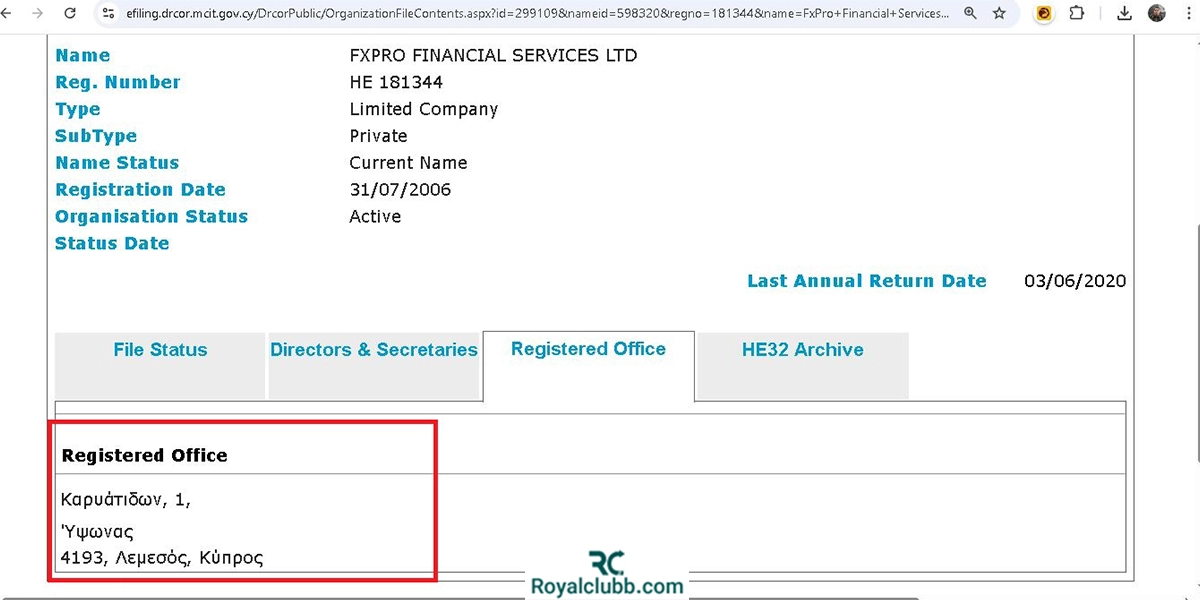Viewport: 1200px width, 600px height.
Task: Click the zoom magnifier icon in address bar
Action: [971, 14]
